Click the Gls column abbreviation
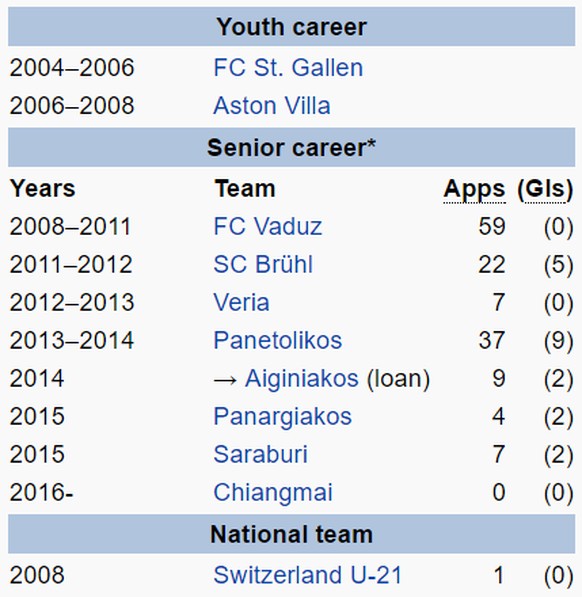This screenshot has width=582, height=597. click(545, 189)
